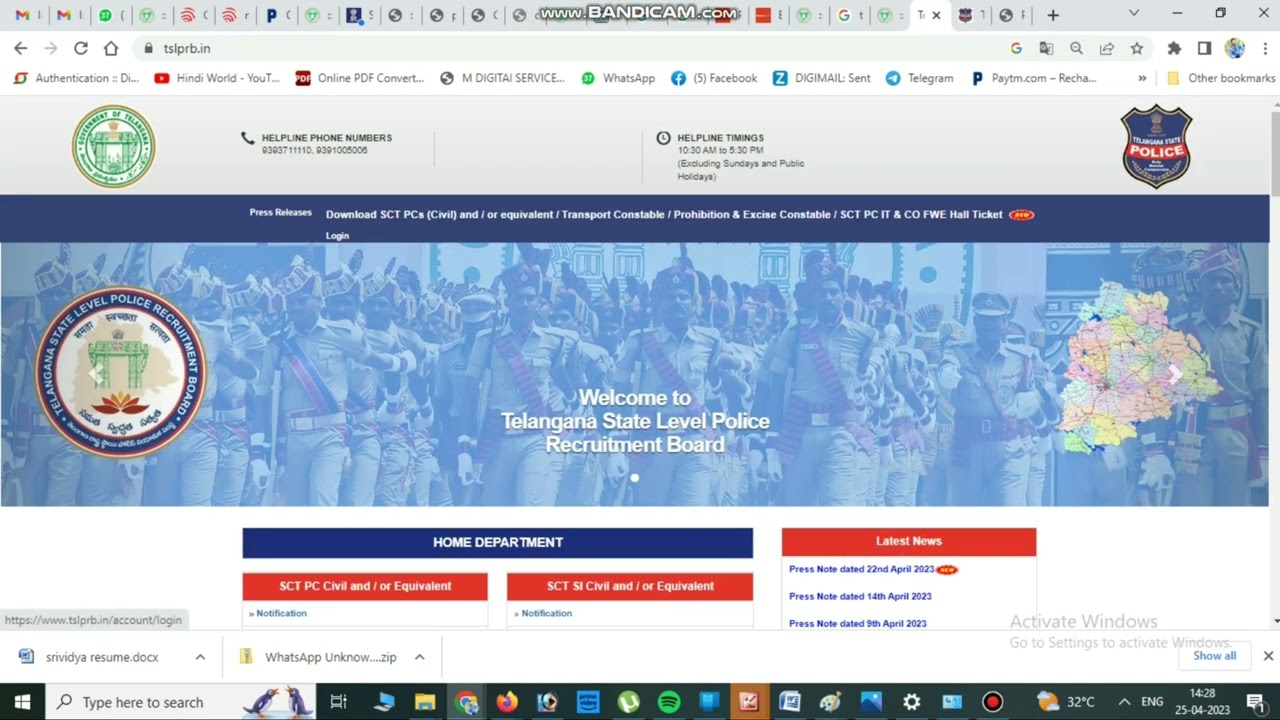Viewport: 1280px width, 720px height.
Task: Open the weather 32°C widget
Action: (1066, 702)
